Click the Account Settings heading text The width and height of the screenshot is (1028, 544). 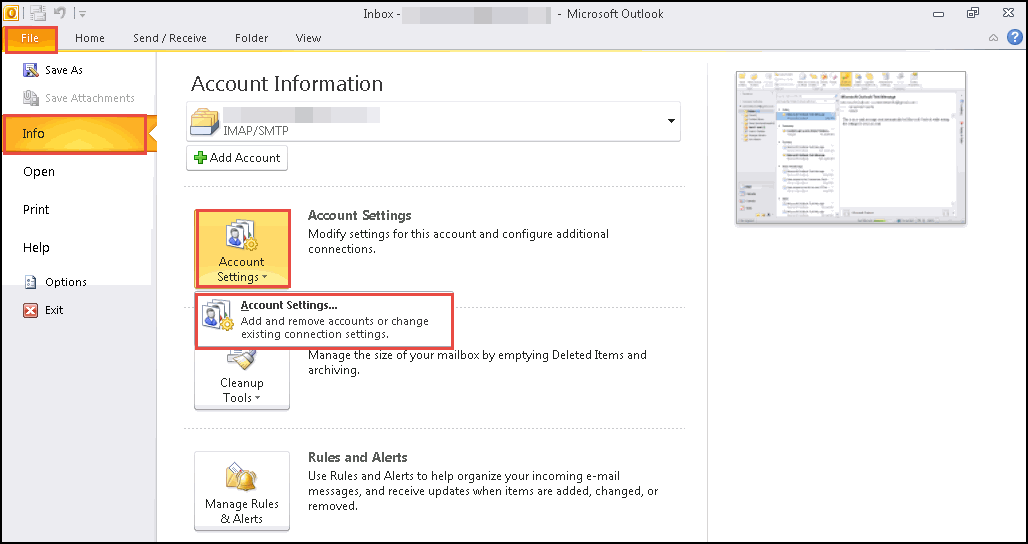tap(360, 216)
